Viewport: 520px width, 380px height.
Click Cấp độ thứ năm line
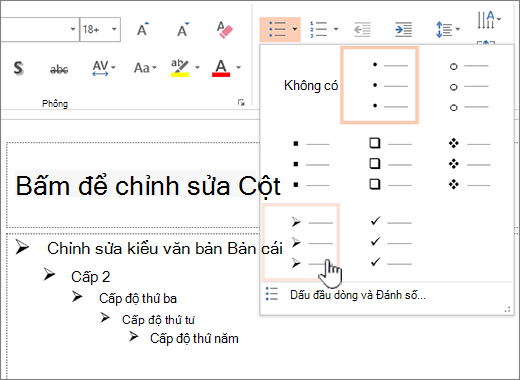tap(194, 339)
